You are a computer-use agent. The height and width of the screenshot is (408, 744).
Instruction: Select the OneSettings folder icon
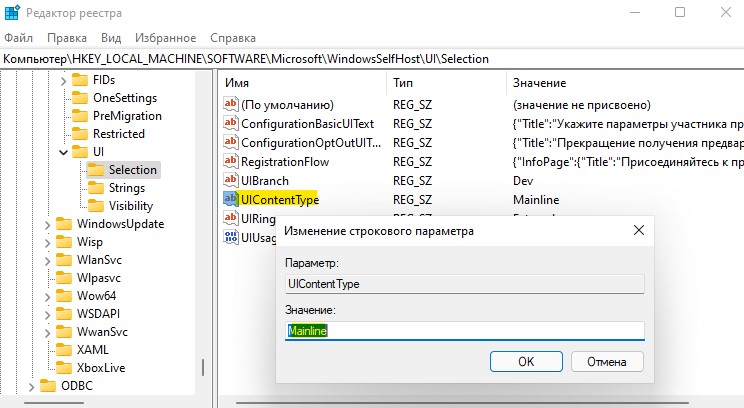pos(80,98)
